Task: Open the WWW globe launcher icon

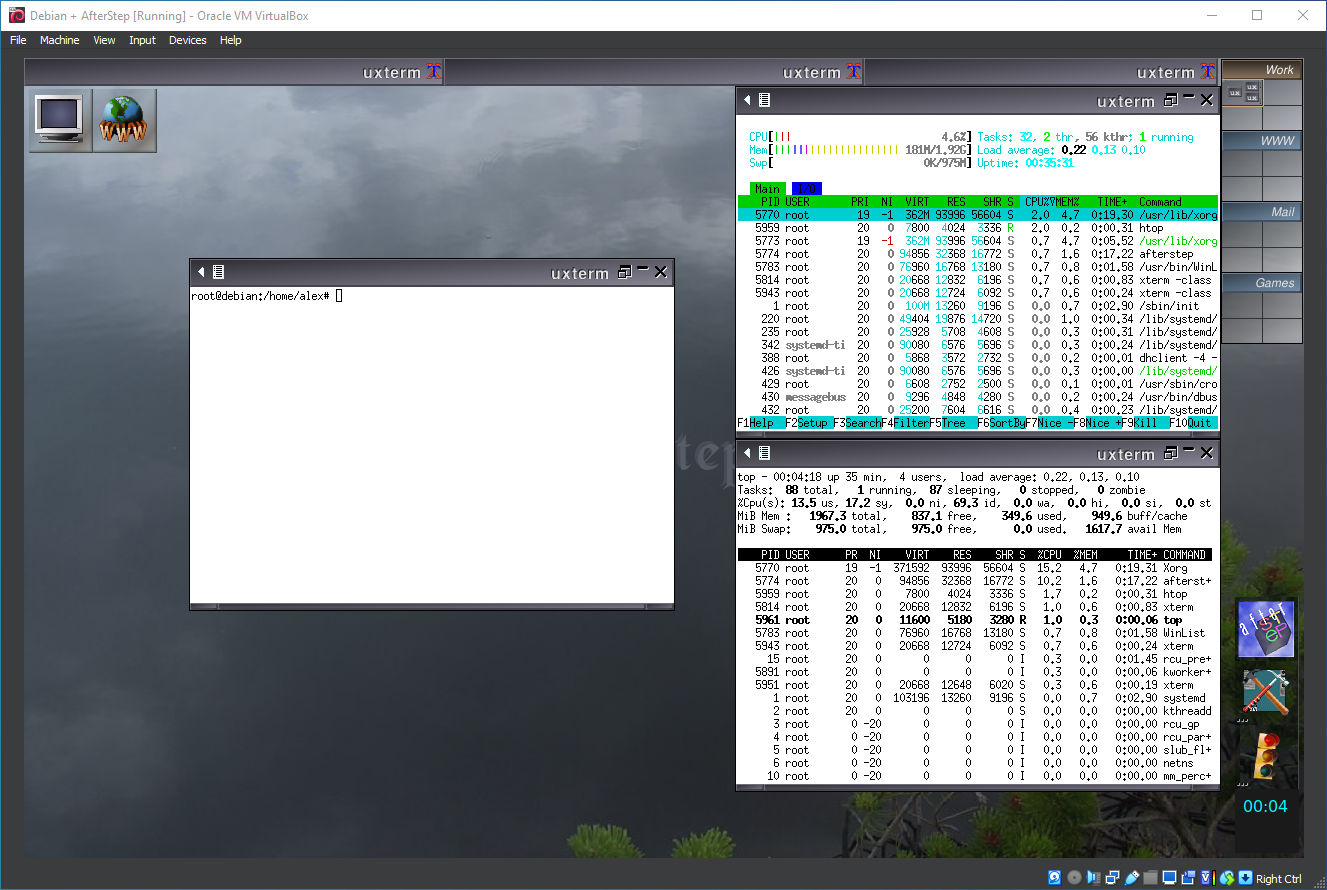Action: 124,120
